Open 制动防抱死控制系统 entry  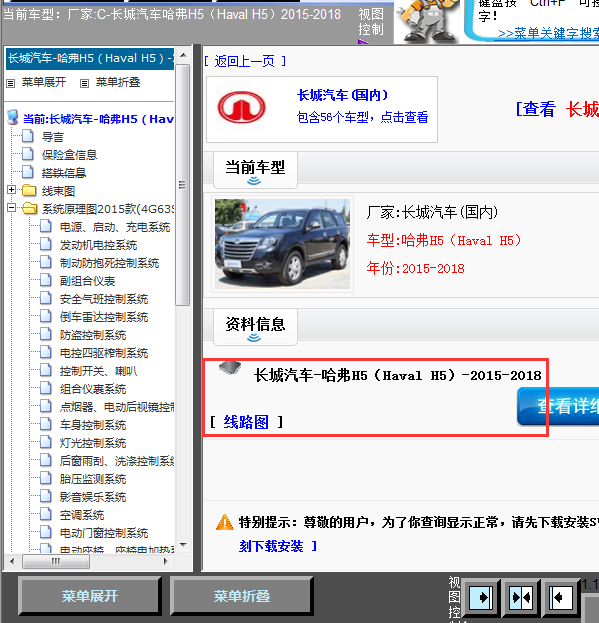pos(109,263)
